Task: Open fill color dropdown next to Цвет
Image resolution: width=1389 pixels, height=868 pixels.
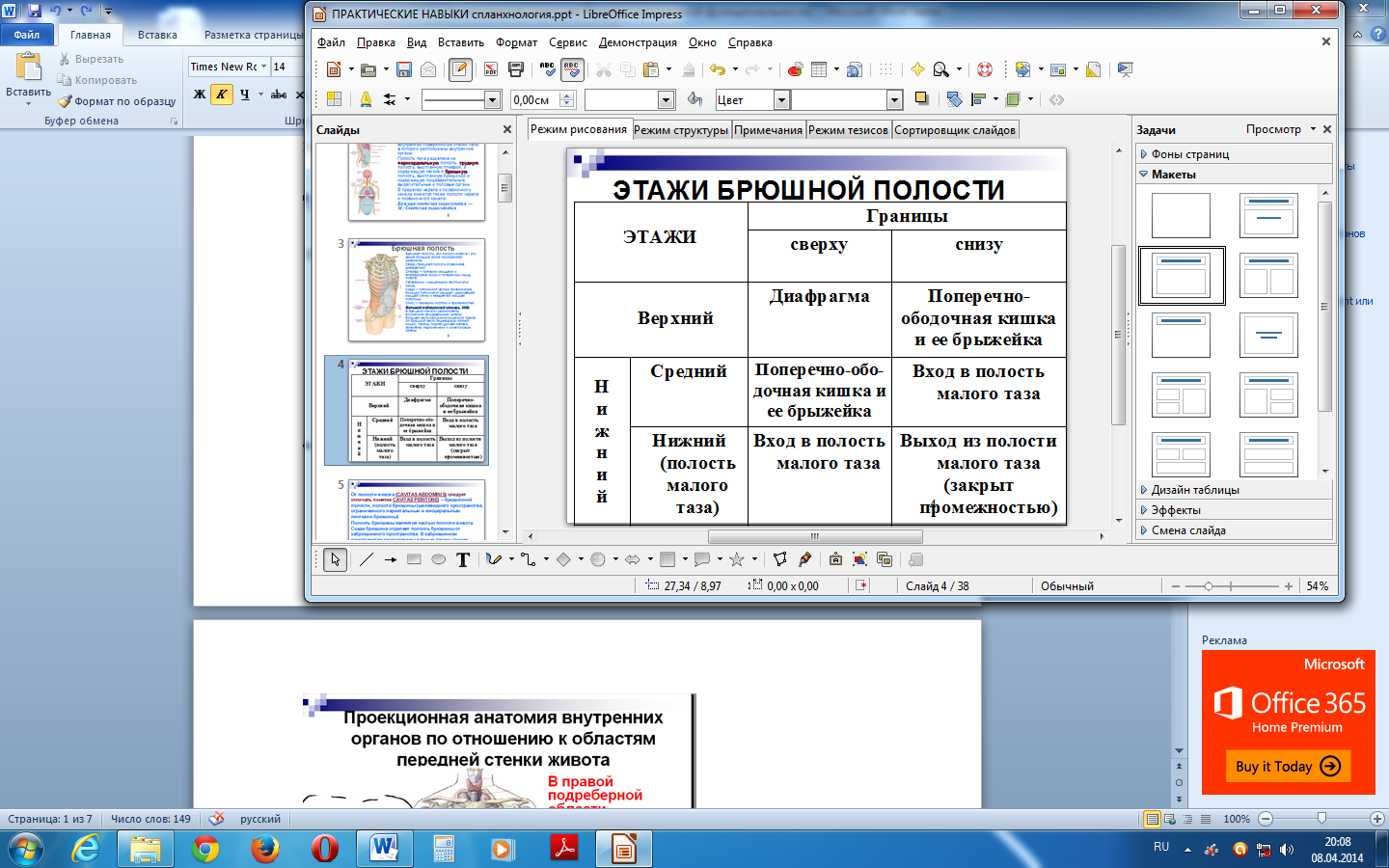Action: tap(894, 100)
